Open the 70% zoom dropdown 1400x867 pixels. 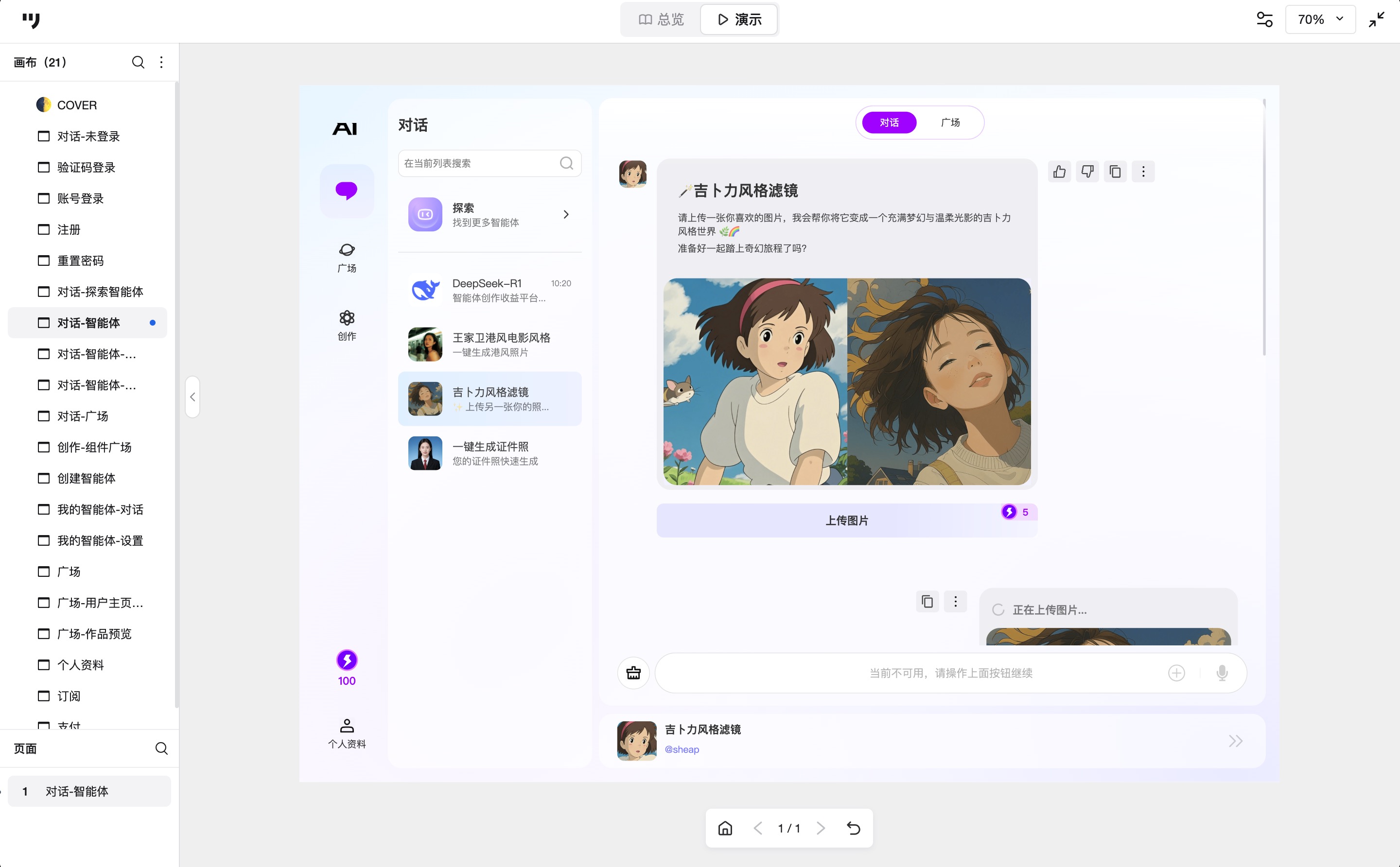coord(1320,19)
